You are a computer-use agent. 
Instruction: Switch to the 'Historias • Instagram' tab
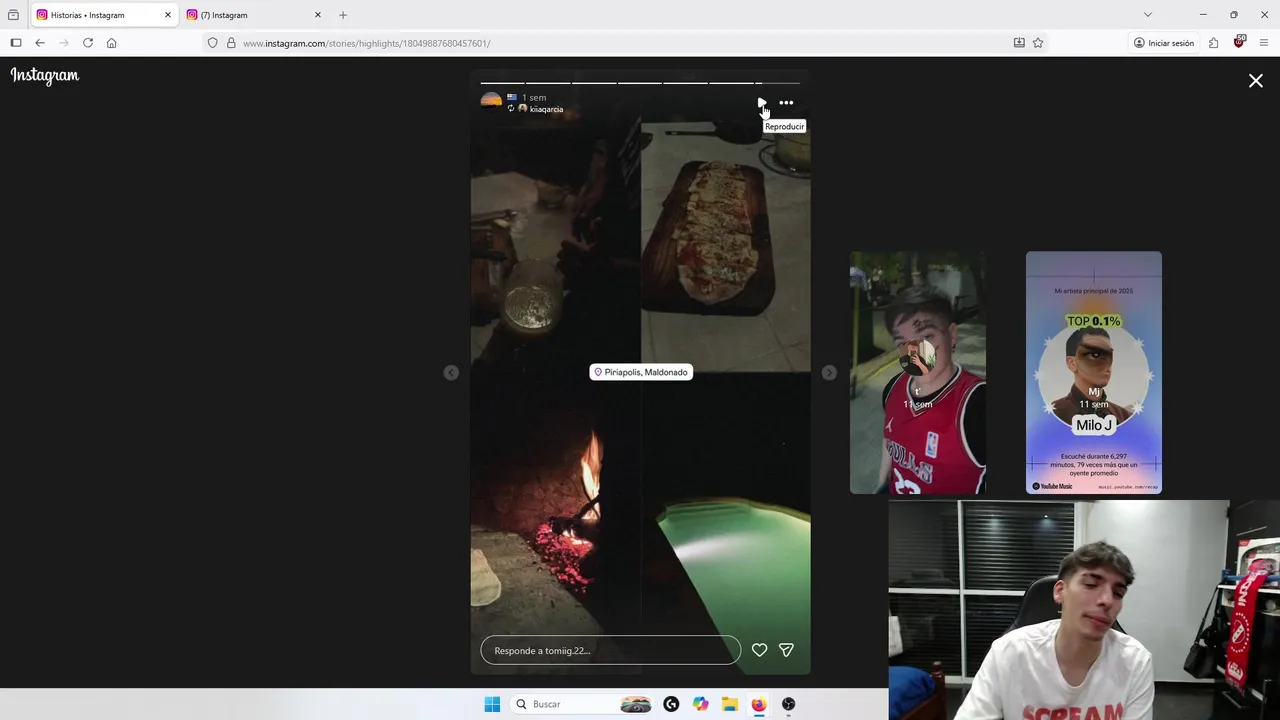click(x=104, y=15)
